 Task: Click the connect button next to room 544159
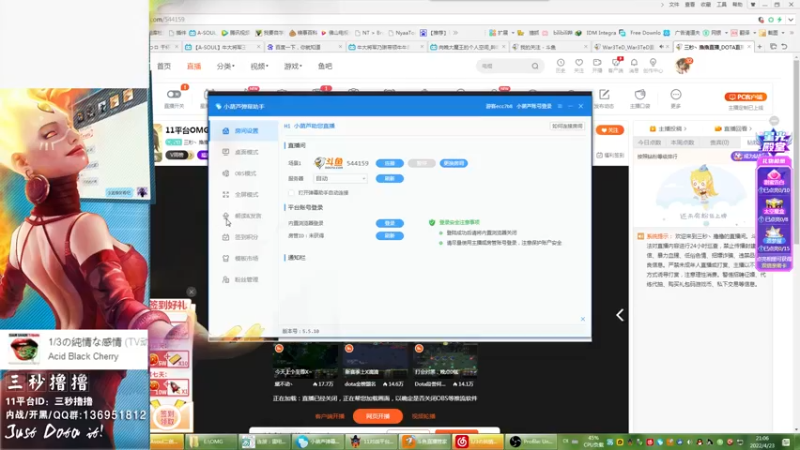pyautogui.click(x=390, y=163)
